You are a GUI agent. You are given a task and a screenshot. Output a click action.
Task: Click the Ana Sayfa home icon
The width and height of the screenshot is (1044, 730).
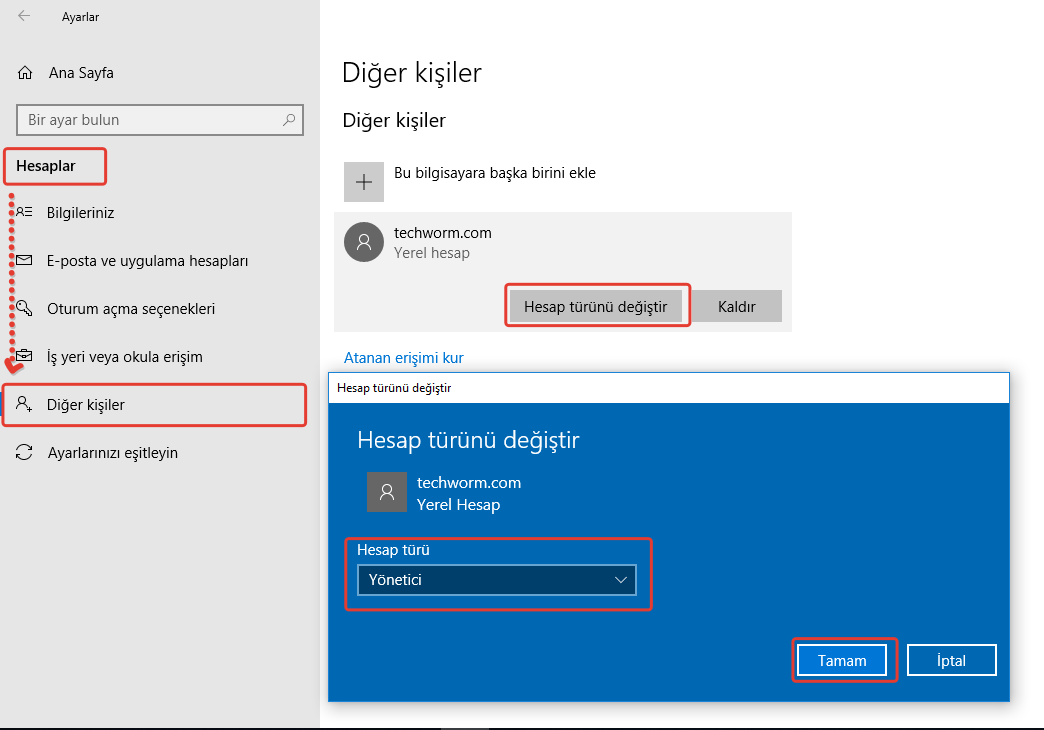[26, 73]
